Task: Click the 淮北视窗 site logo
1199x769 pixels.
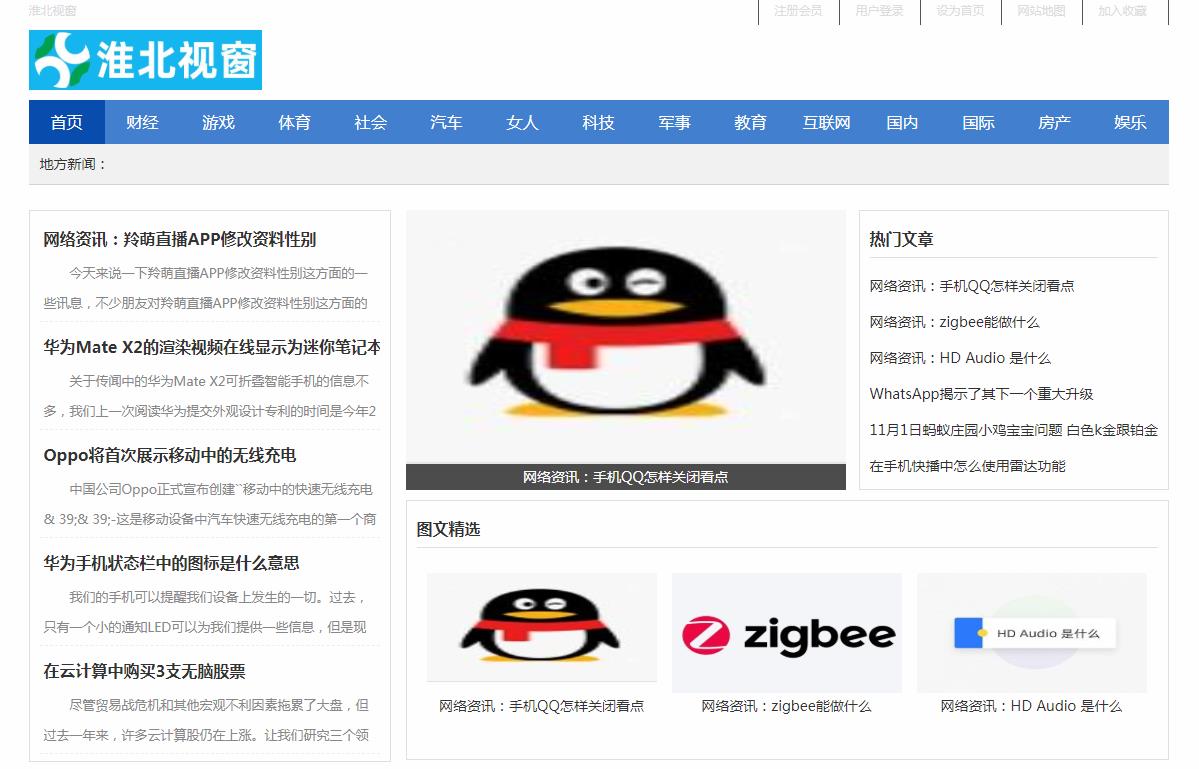Action: (x=145, y=60)
